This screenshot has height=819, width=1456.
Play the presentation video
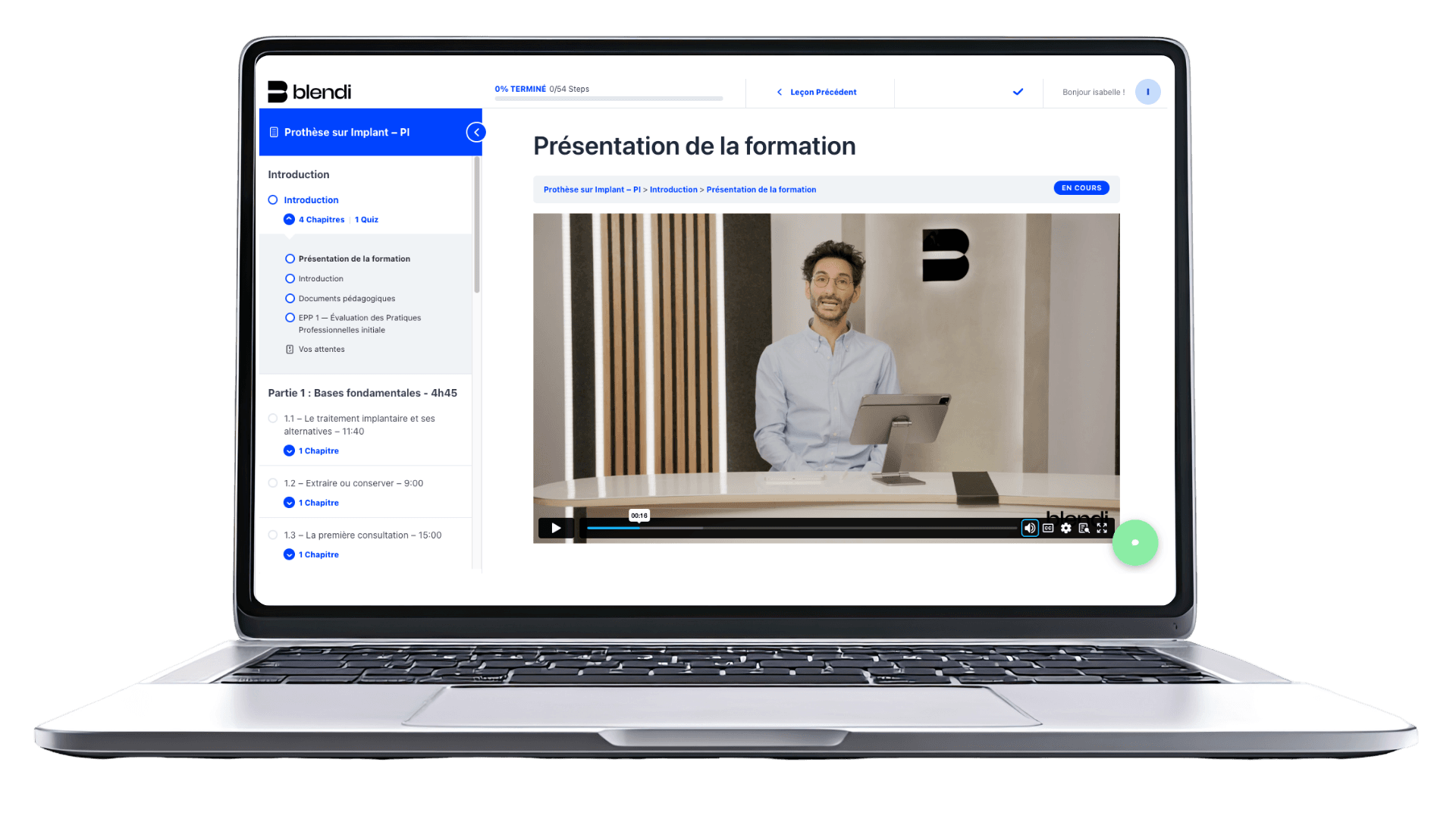(556, 528)
